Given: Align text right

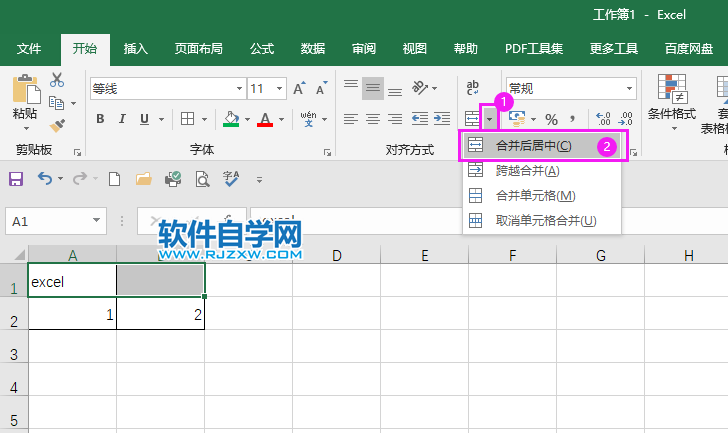Looking at the screenshot, I should pos(395,119).
